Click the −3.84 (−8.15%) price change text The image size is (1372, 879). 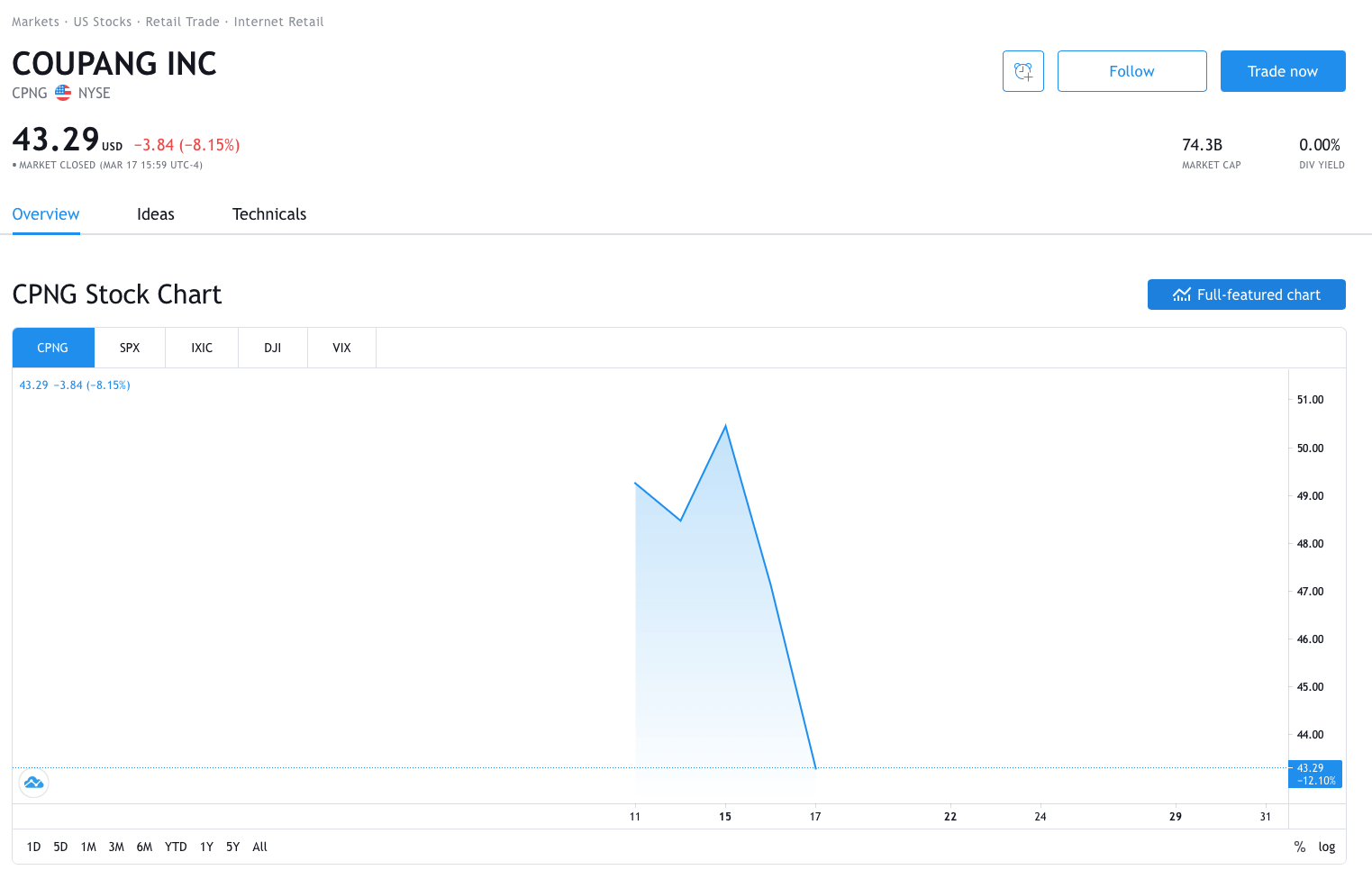pyautogui.click(x=186, y=145)
